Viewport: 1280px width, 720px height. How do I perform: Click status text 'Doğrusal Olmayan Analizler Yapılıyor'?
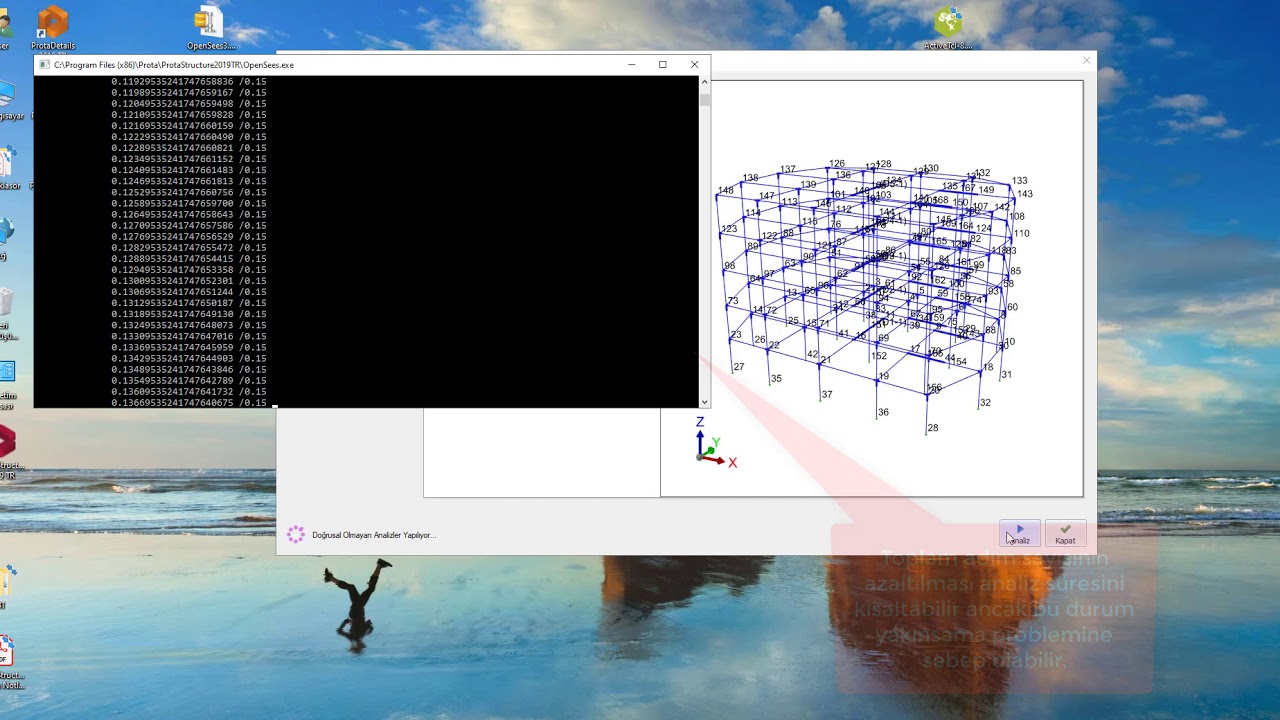(x=374, y=535)
